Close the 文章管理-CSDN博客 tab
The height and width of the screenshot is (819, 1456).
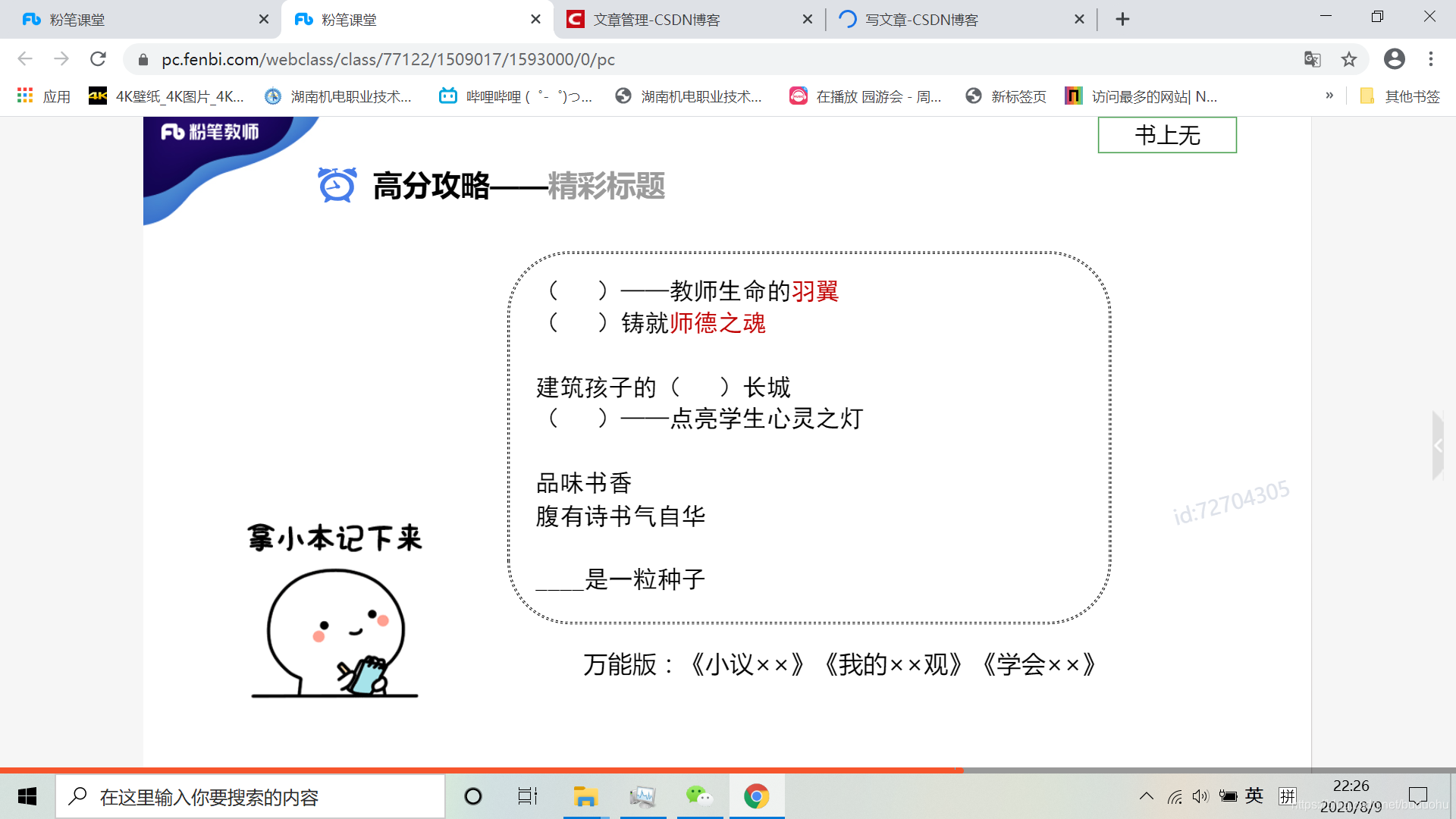[x=808, y=20]
